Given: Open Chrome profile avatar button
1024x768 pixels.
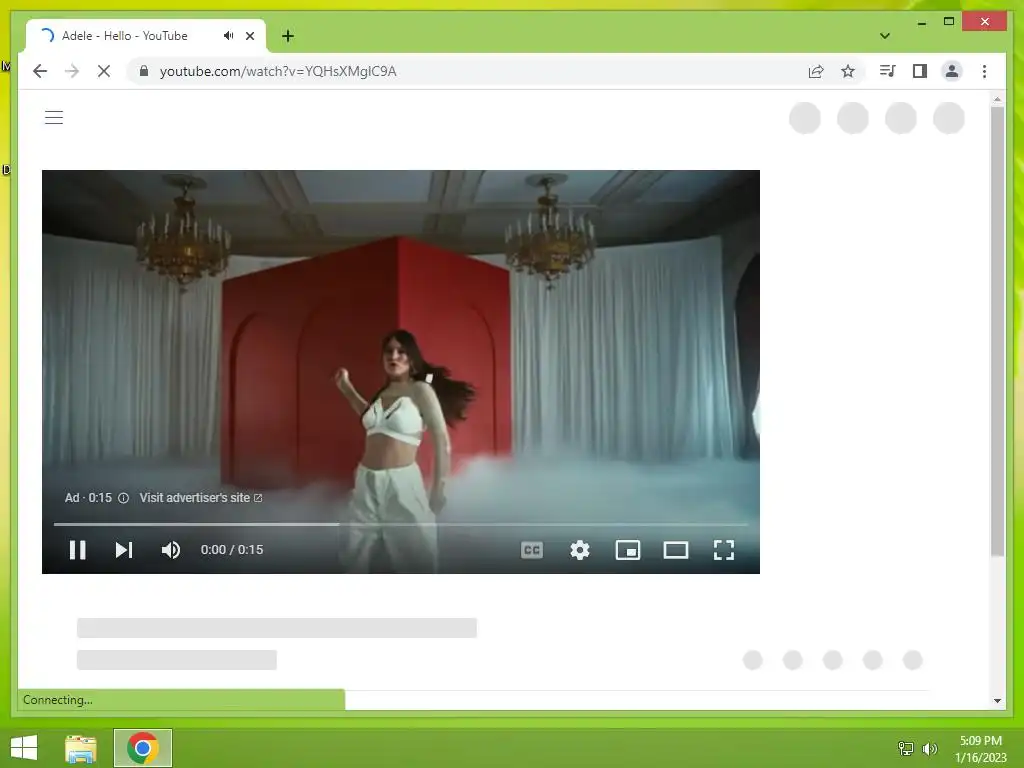Looking at the screenshot, I should click(952, 71).
